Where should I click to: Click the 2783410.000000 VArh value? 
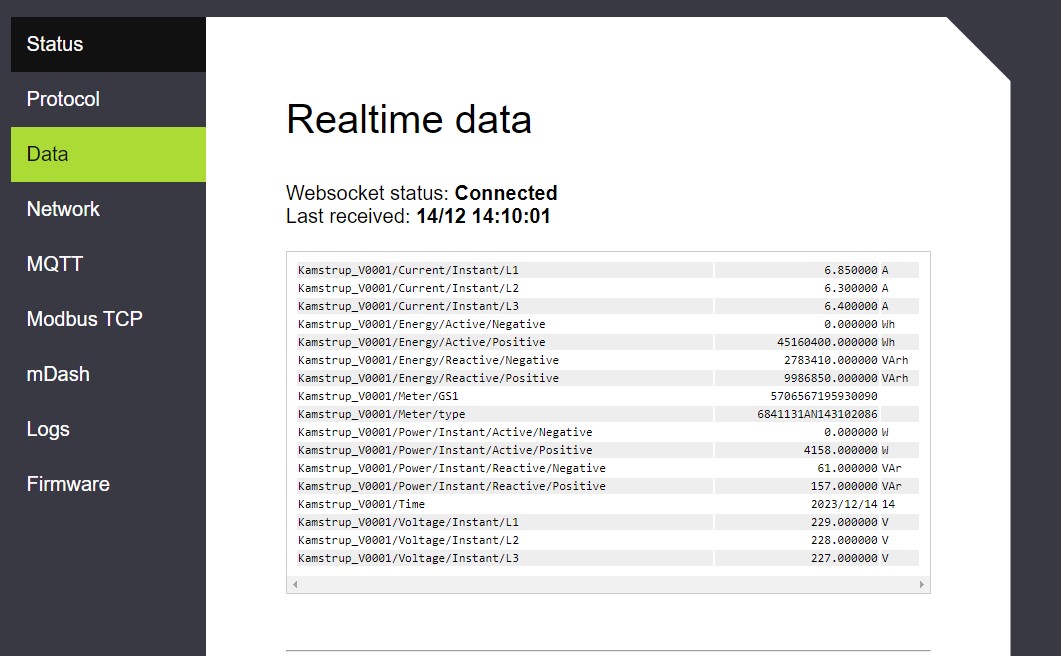click(x=830, y=360)
